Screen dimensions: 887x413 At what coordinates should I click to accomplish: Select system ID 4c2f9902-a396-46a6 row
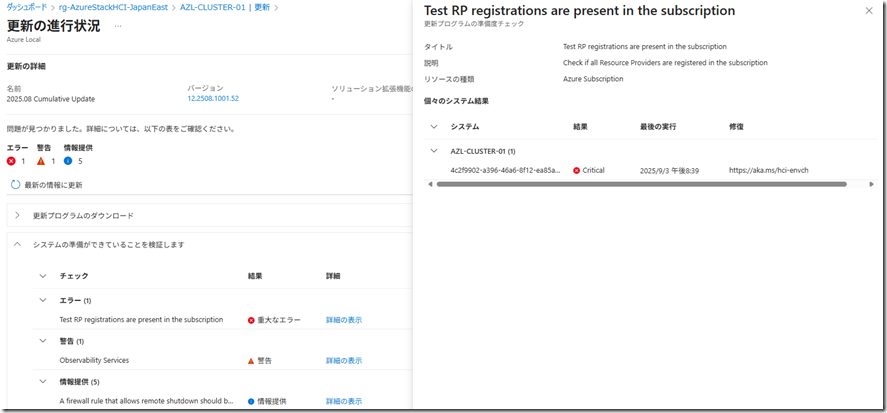pyautogui.click(x=505, y=170)
